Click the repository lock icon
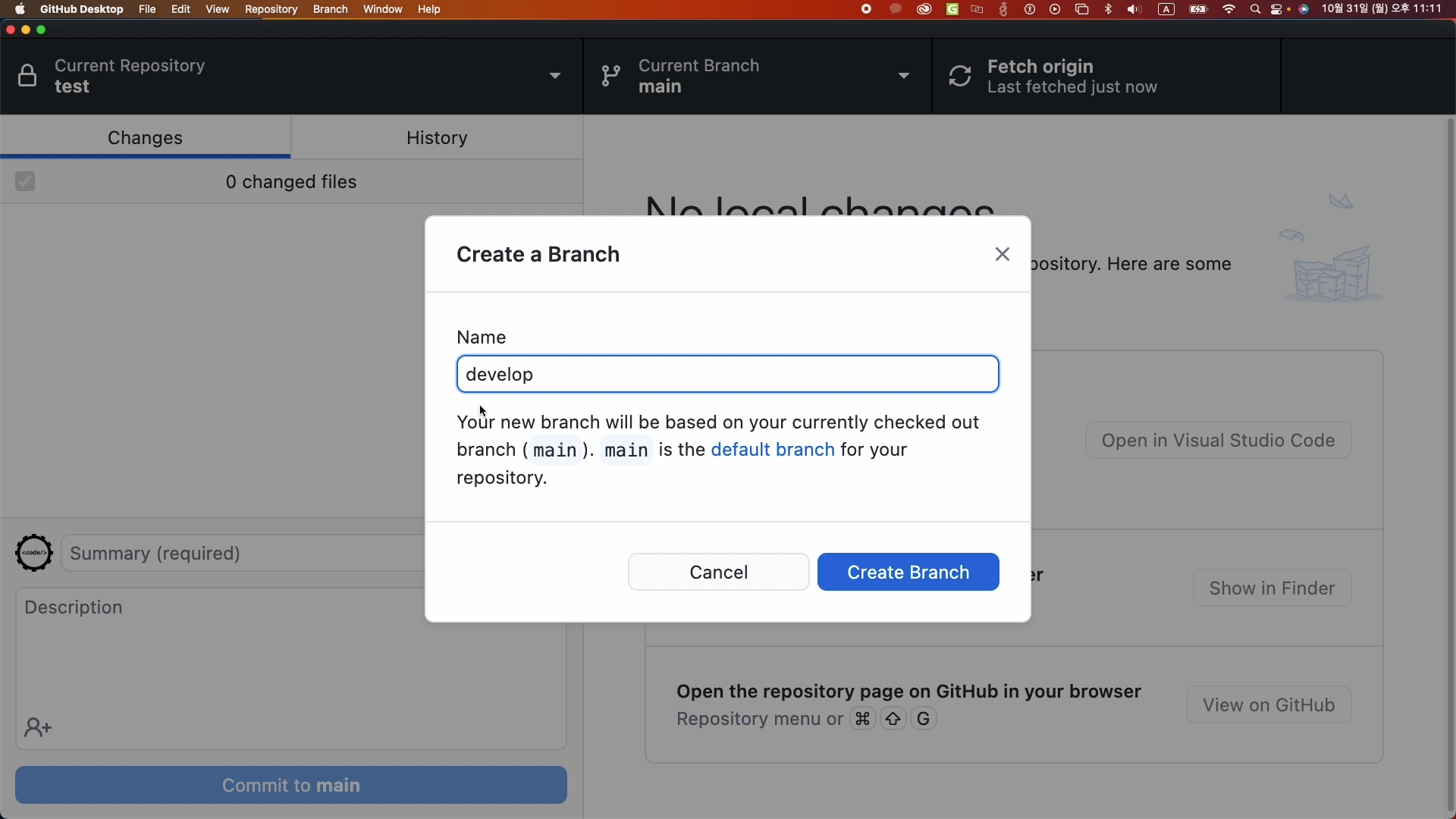Viewport: 1456px width, 819px height. [x=28, y=77]
